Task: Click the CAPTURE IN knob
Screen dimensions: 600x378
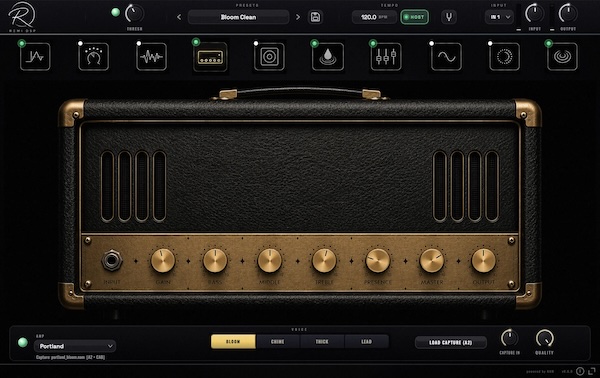Action: (x=510, y=338)
